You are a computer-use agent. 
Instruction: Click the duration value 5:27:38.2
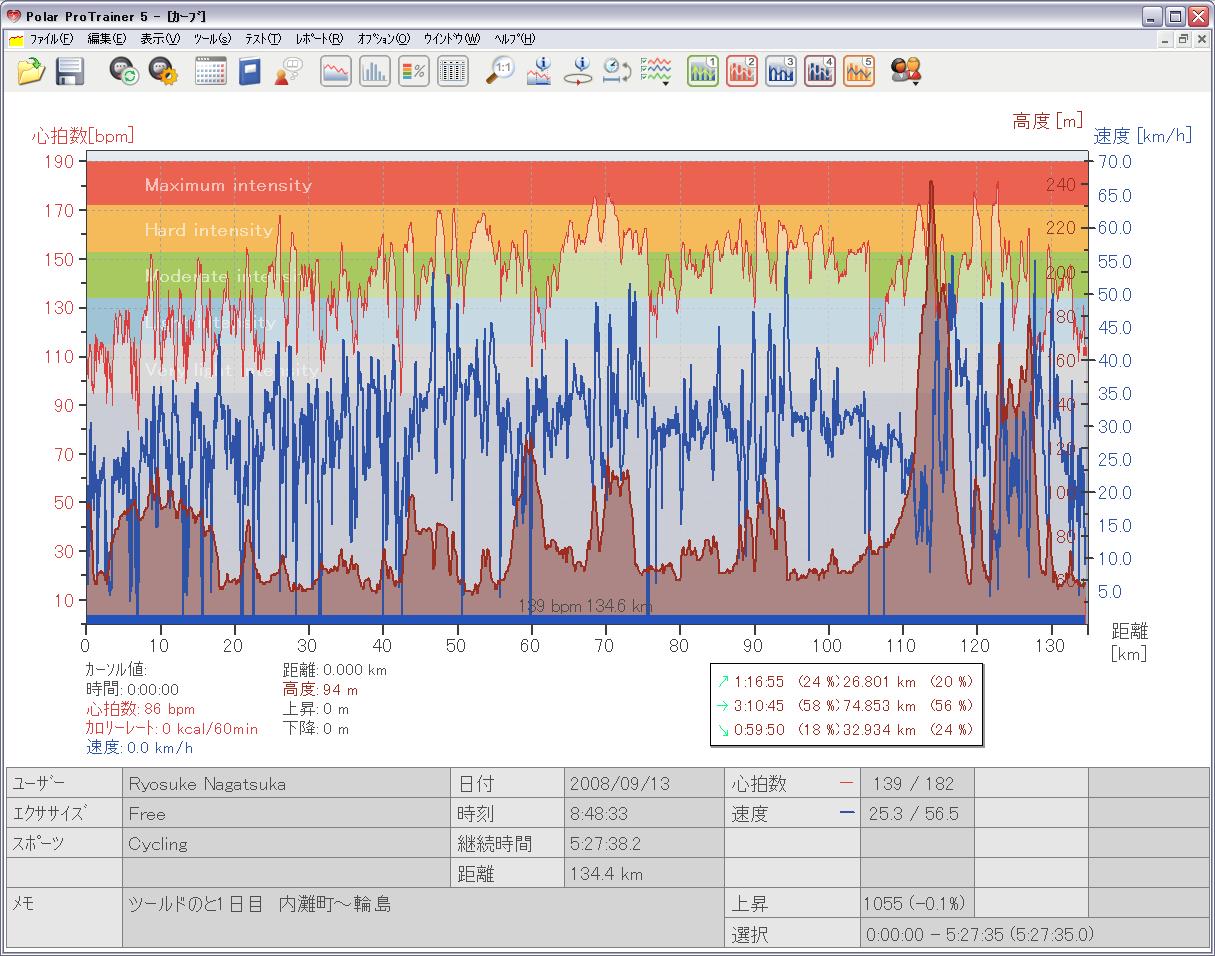645,843
